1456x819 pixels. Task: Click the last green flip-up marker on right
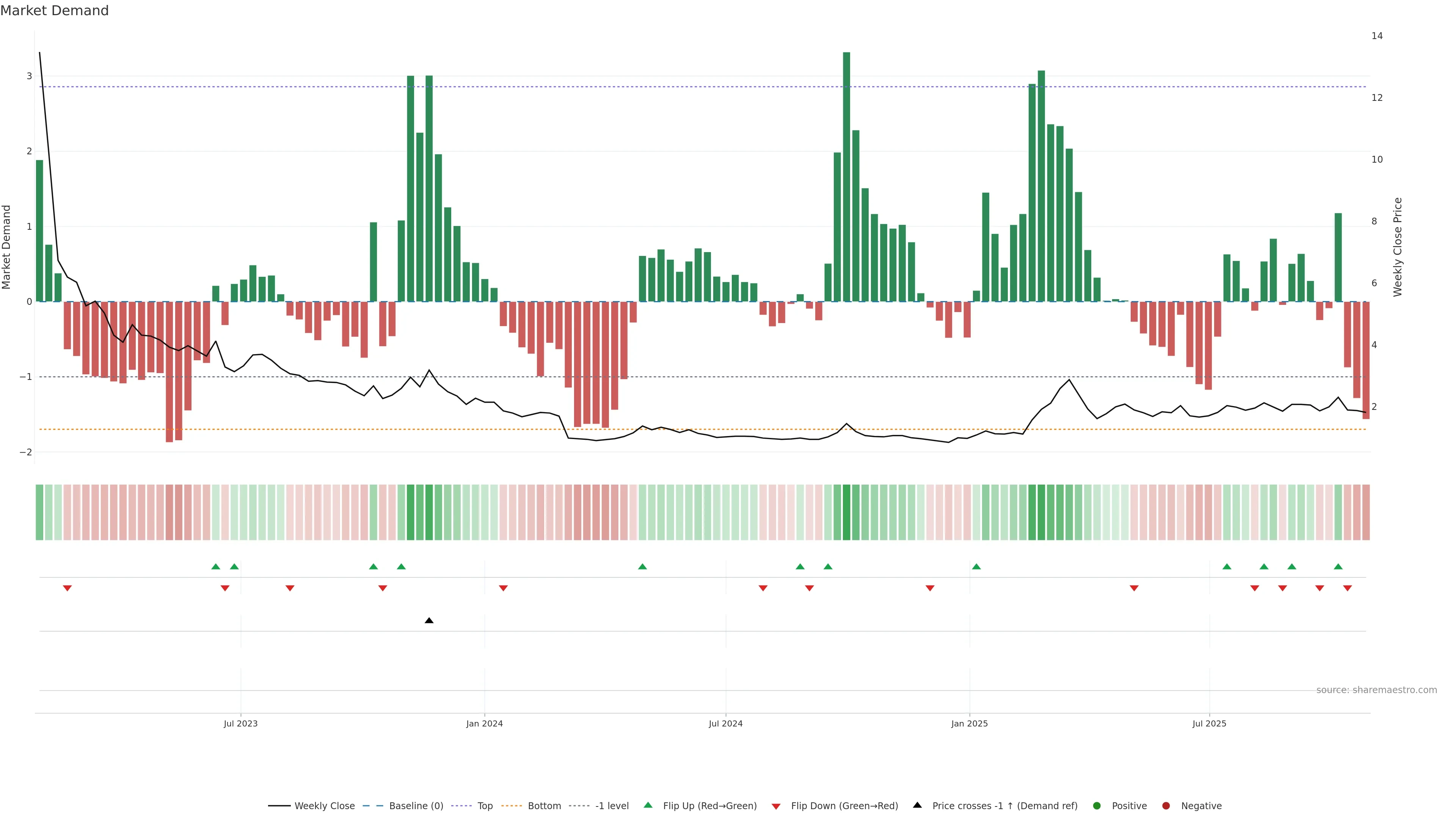(x=1338, y=566)
